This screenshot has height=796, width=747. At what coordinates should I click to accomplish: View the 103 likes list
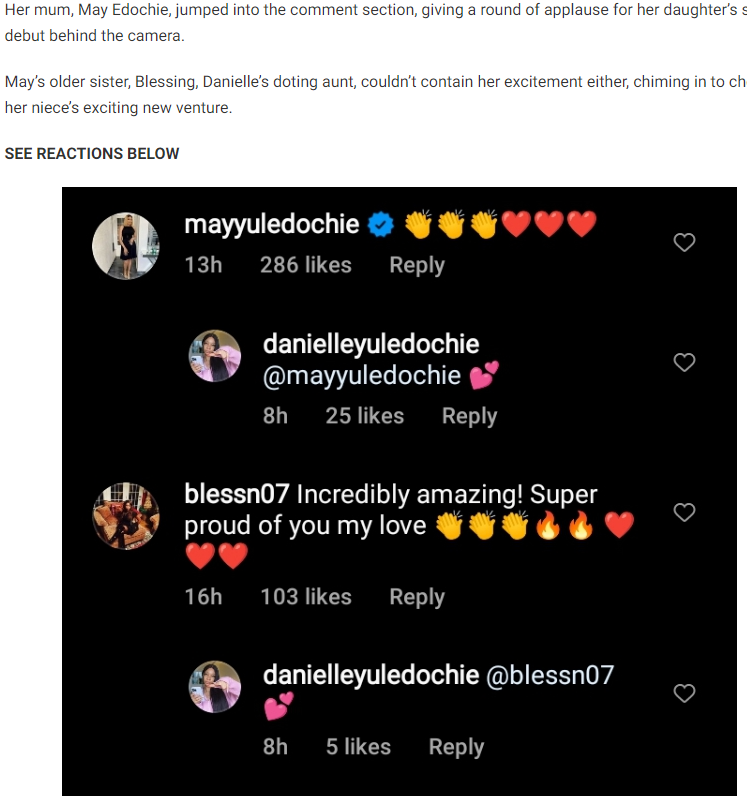(305, 597)
